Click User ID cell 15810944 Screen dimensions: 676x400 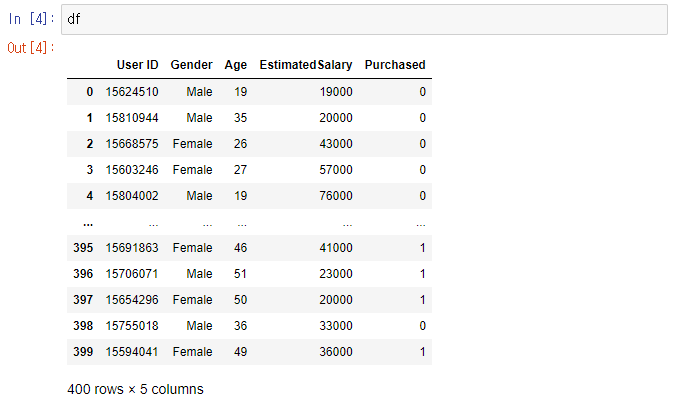[x=132, y=118]
